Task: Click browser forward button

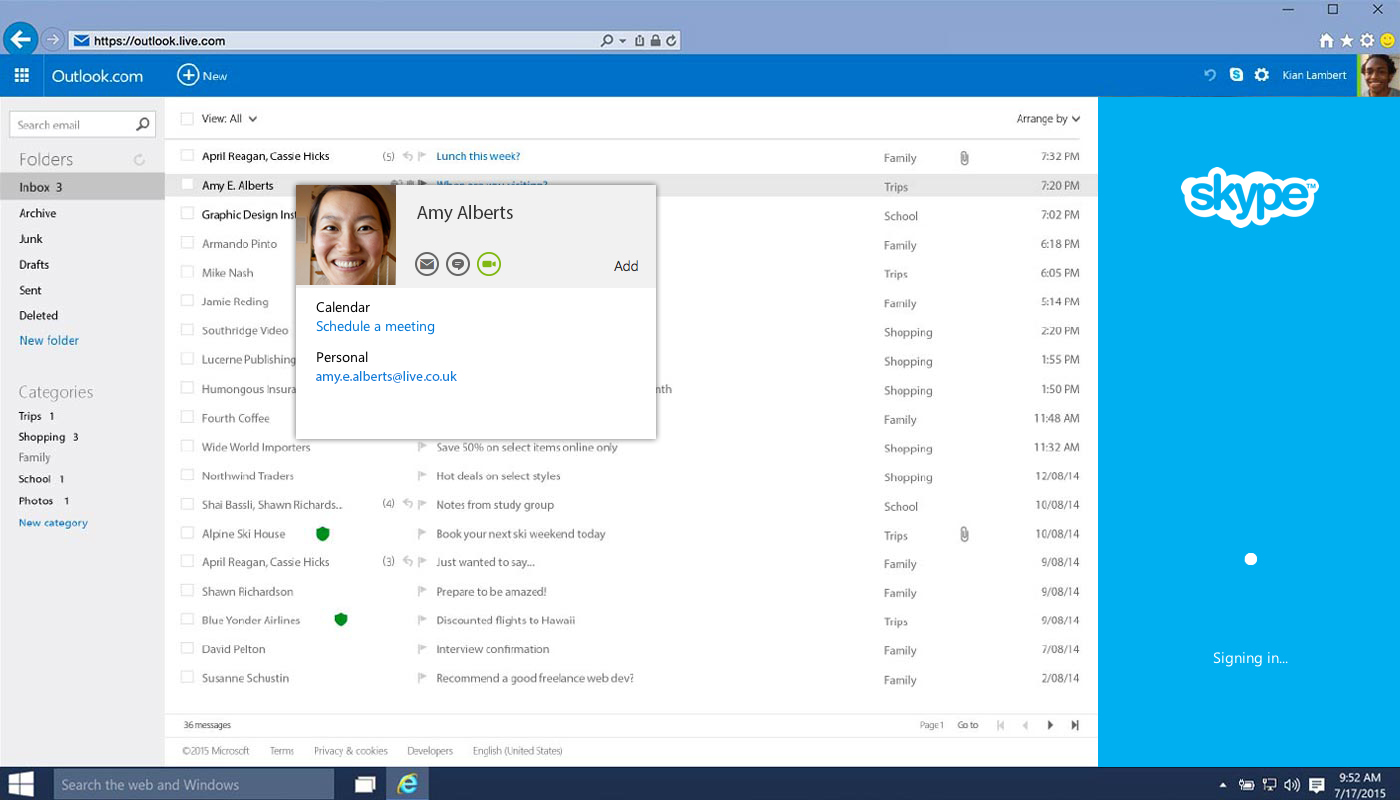Action: point(53,40)
